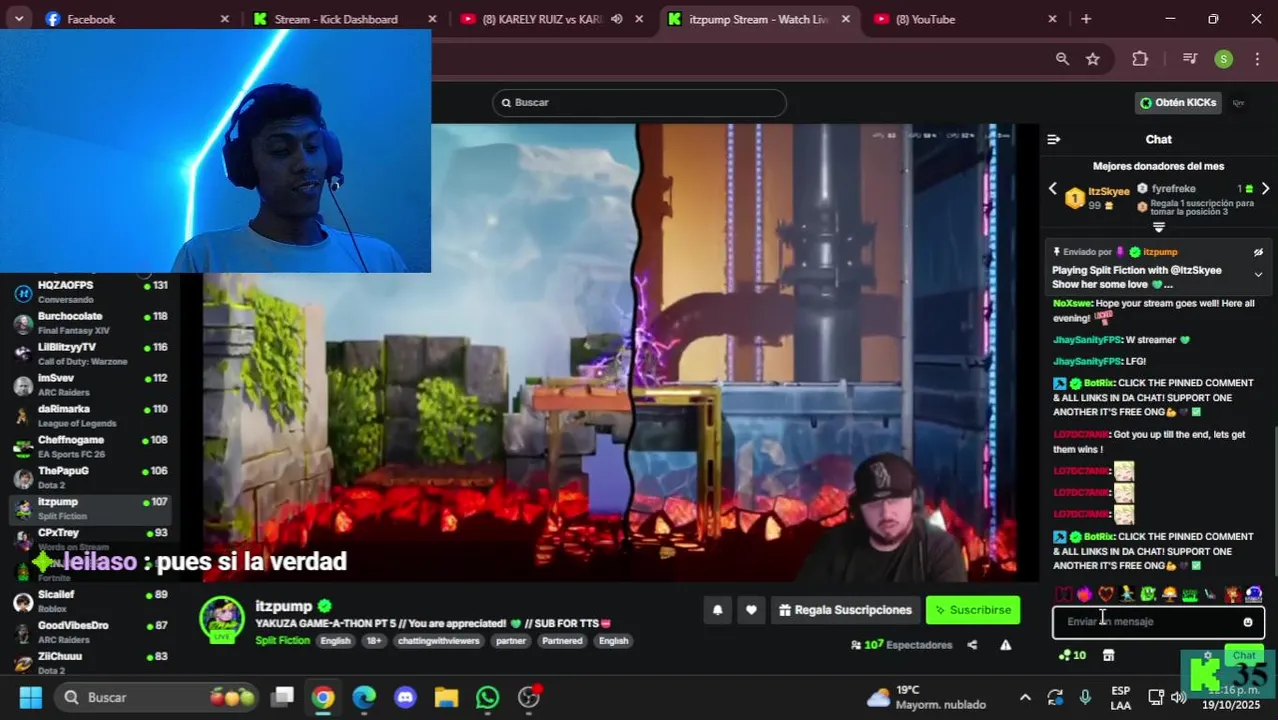Screen dimensions: 1278x720
Task: Share the stream with the share icon
Action: pos(972,645)
